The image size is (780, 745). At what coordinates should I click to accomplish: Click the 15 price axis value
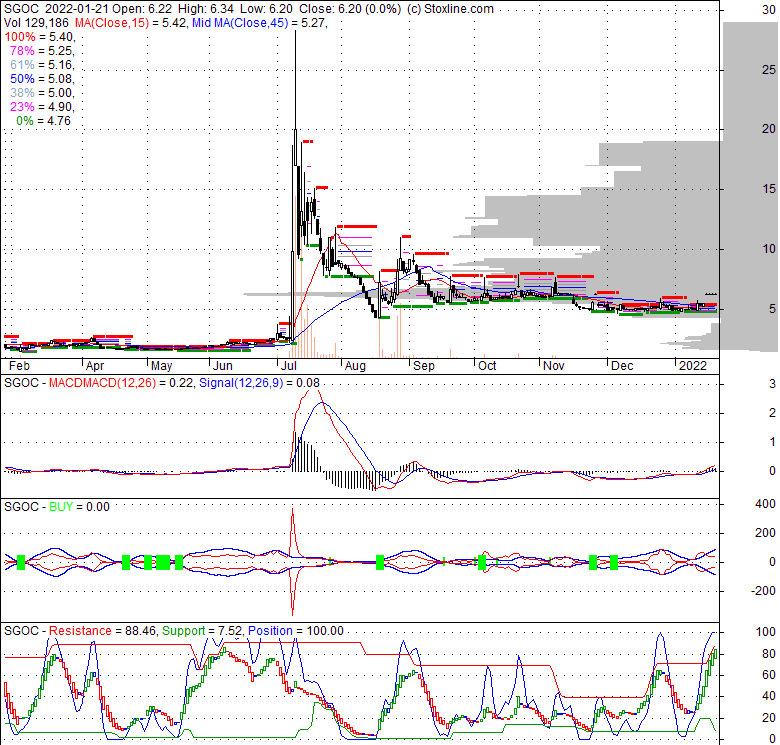point(769,189)
